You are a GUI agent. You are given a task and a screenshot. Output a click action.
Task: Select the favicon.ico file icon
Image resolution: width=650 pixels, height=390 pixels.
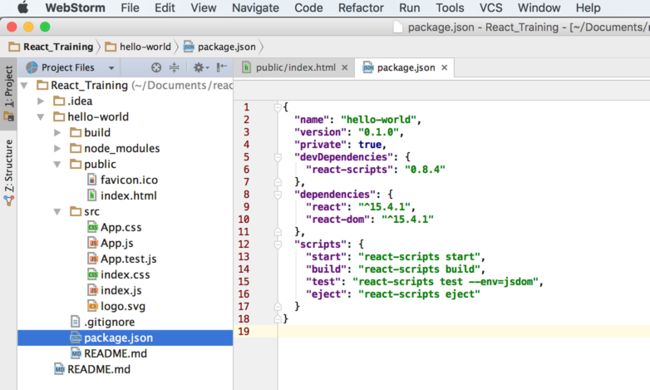[92, 180]
